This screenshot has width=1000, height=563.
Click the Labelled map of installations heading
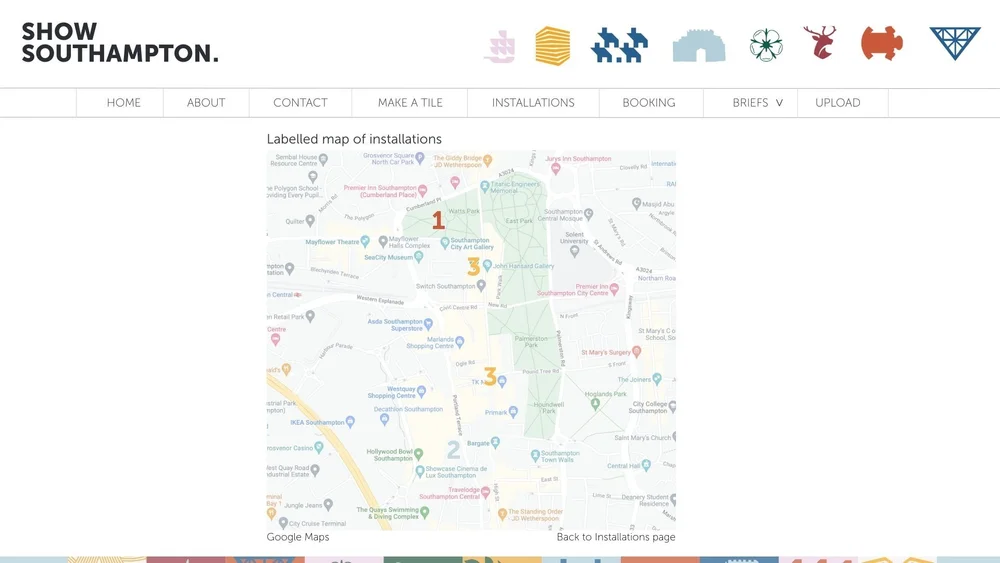354,139
